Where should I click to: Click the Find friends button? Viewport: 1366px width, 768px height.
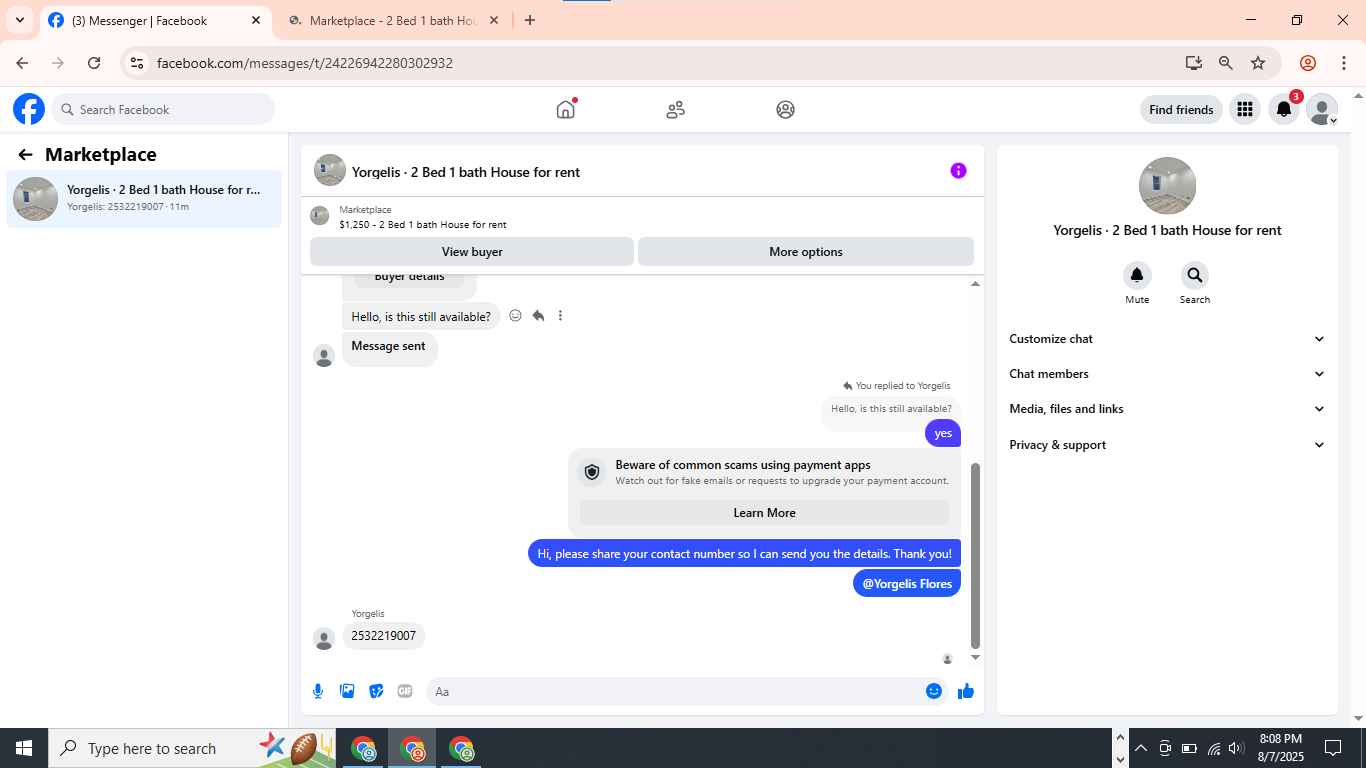pyautogui.click(x=1181, y=110)
